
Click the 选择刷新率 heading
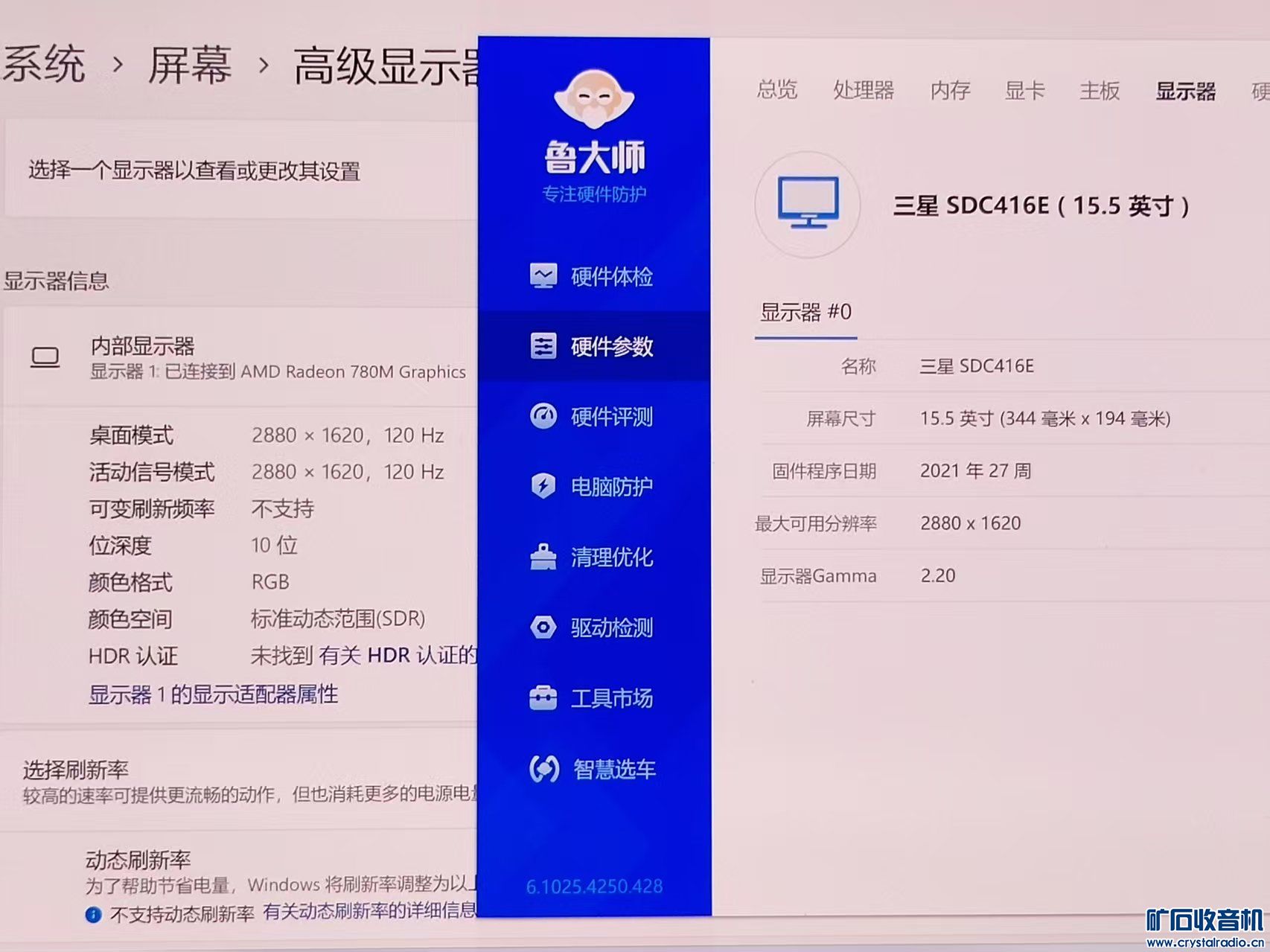75,769
